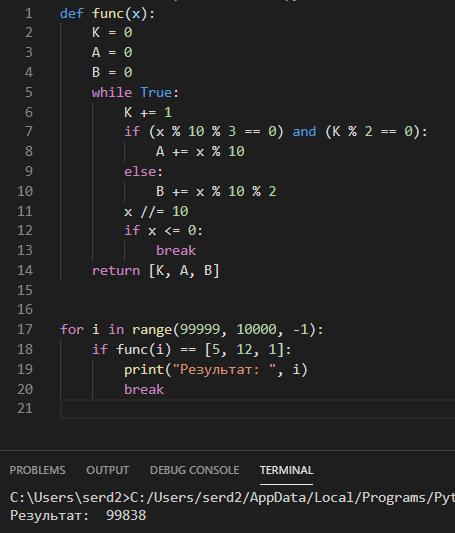Select the DEBUG CONSOLE tab
This screenshot has width=455, height=533.
[x=194, y=470]
